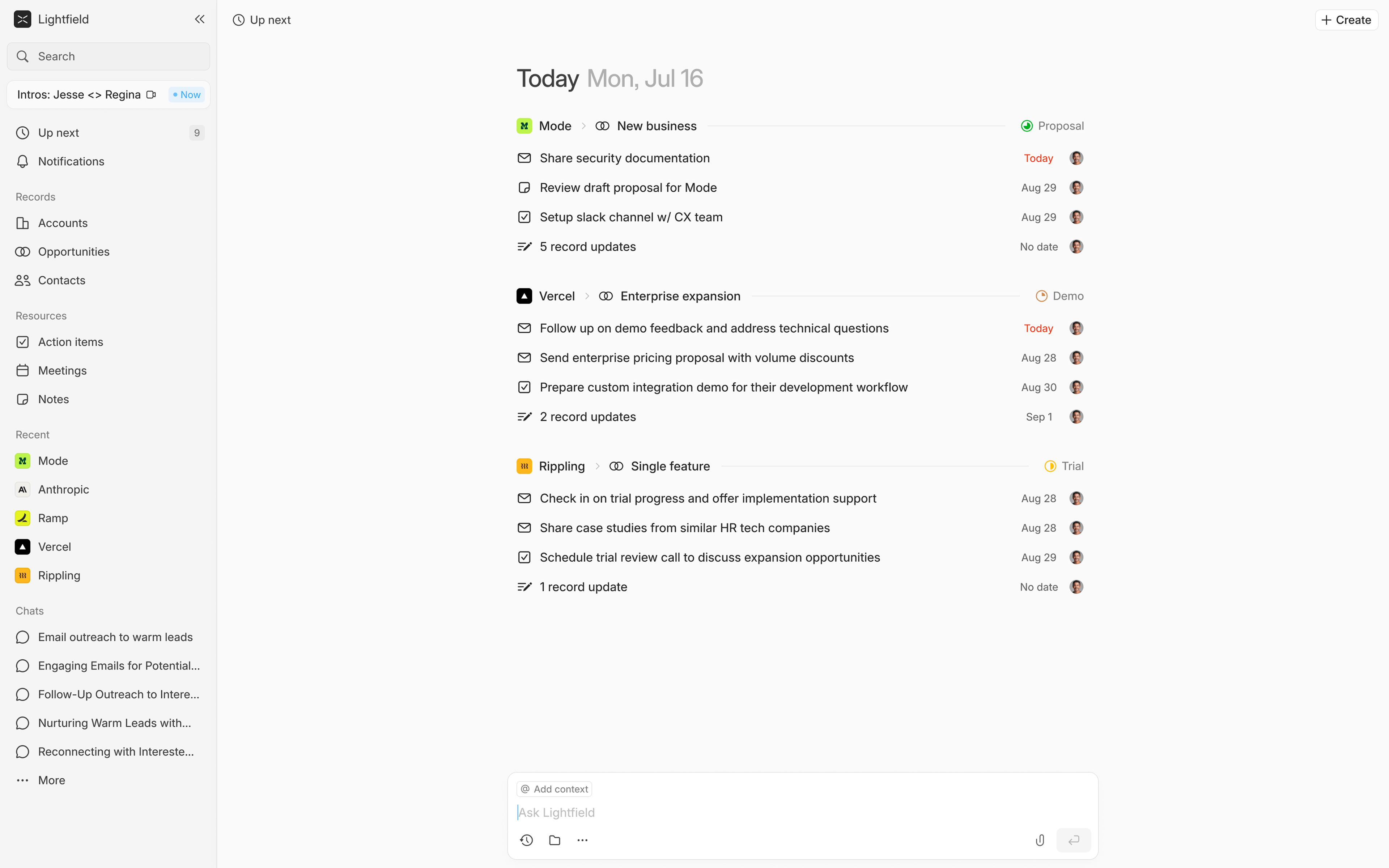The image size is (1389, 868).
Task: Open Accounts from the Records sidebar
Action: (63, 223)
